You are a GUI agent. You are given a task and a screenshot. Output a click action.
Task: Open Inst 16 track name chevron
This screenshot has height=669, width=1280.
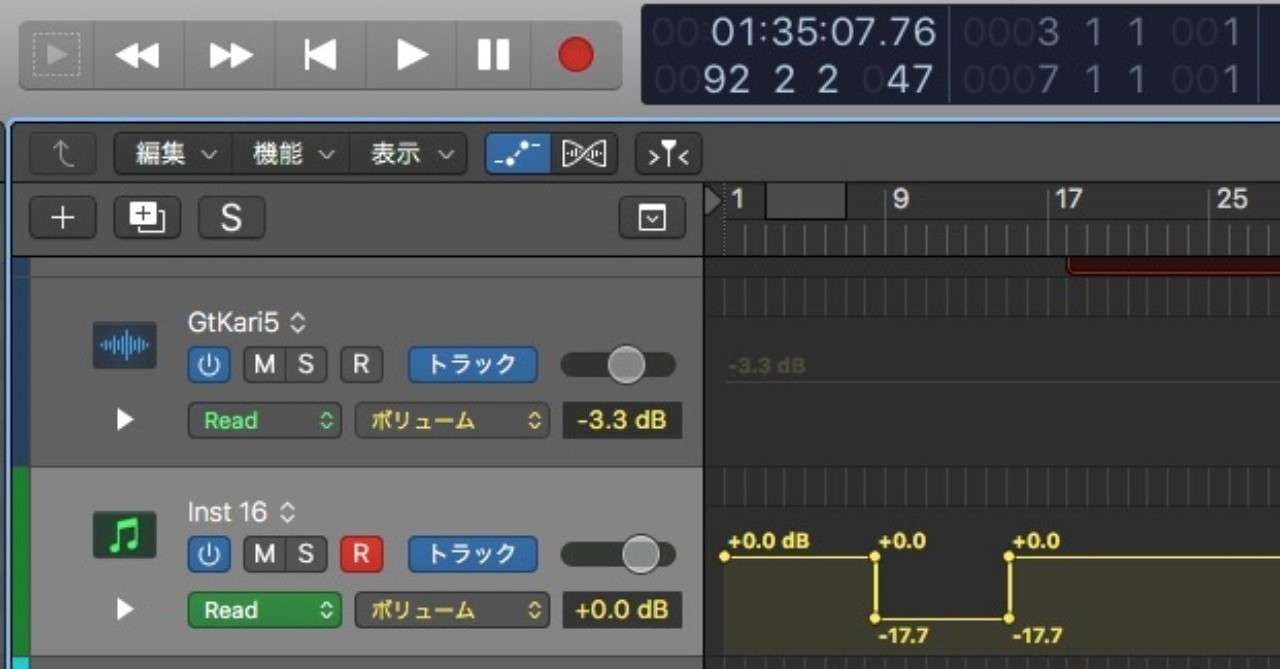287,513
